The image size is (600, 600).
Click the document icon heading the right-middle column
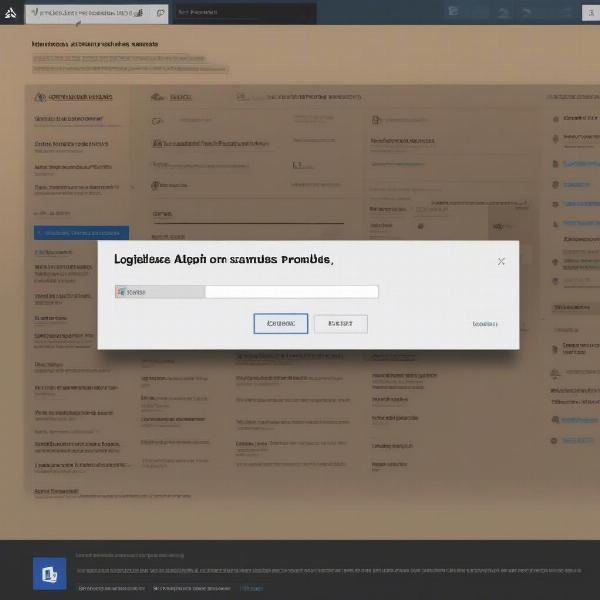tap(376, 120)
